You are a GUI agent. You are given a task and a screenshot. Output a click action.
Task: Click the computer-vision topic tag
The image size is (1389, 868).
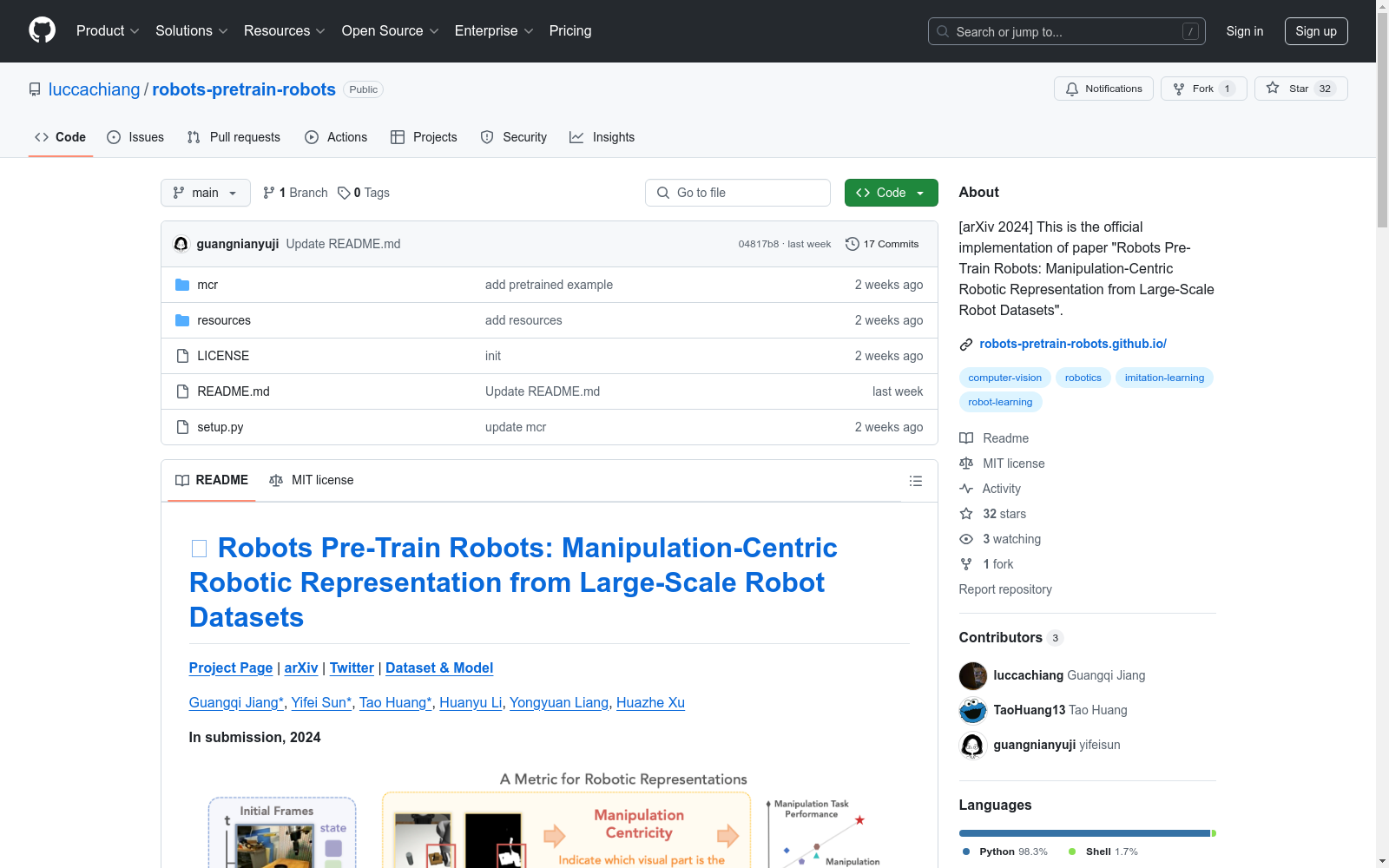(x=1005, y=378)
